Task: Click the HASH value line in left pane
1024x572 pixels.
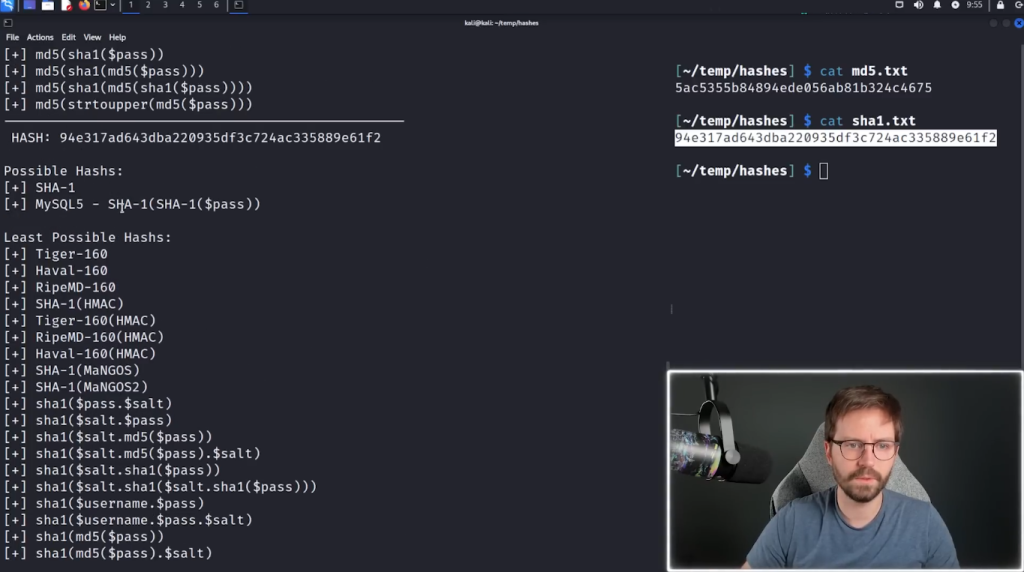Action: pos(196,138)
